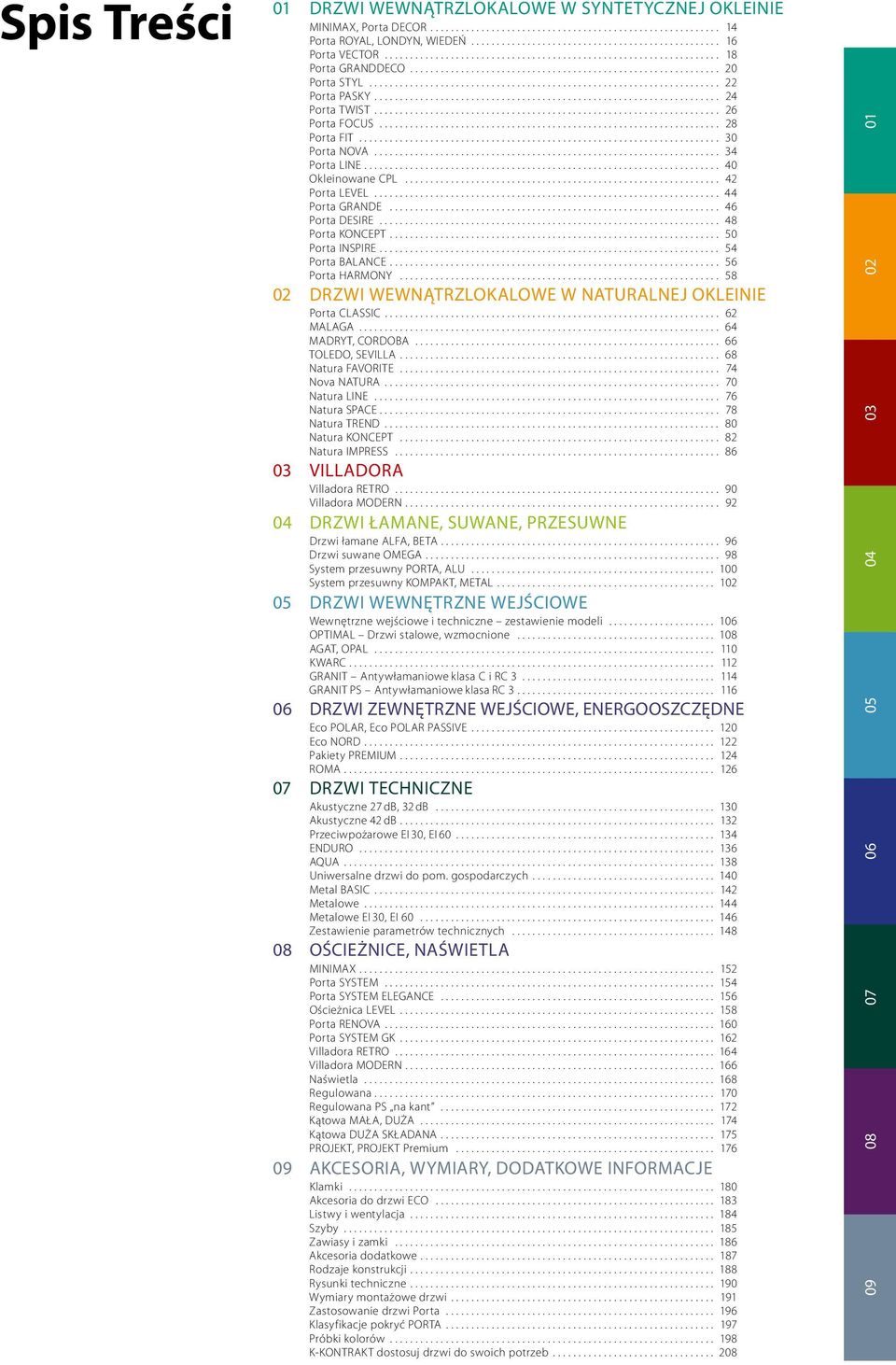Select the orange 02 side tab

(x=870, y=266)
